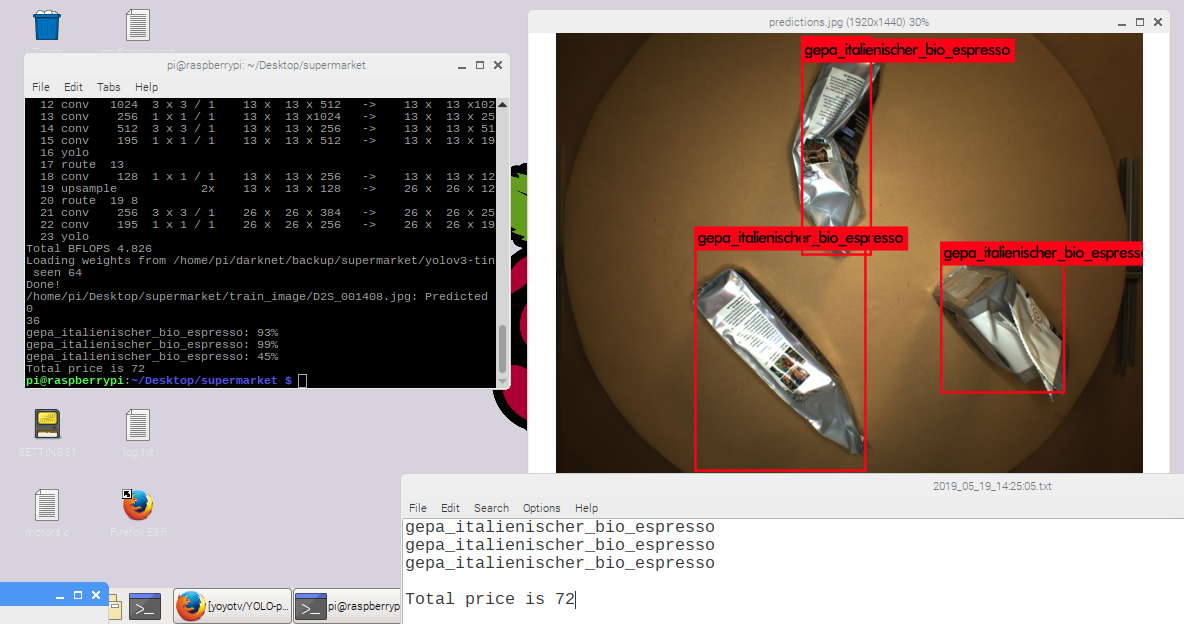Open the File menu in the terminal window
1184x624 pixels.
(x=41, y=87)
